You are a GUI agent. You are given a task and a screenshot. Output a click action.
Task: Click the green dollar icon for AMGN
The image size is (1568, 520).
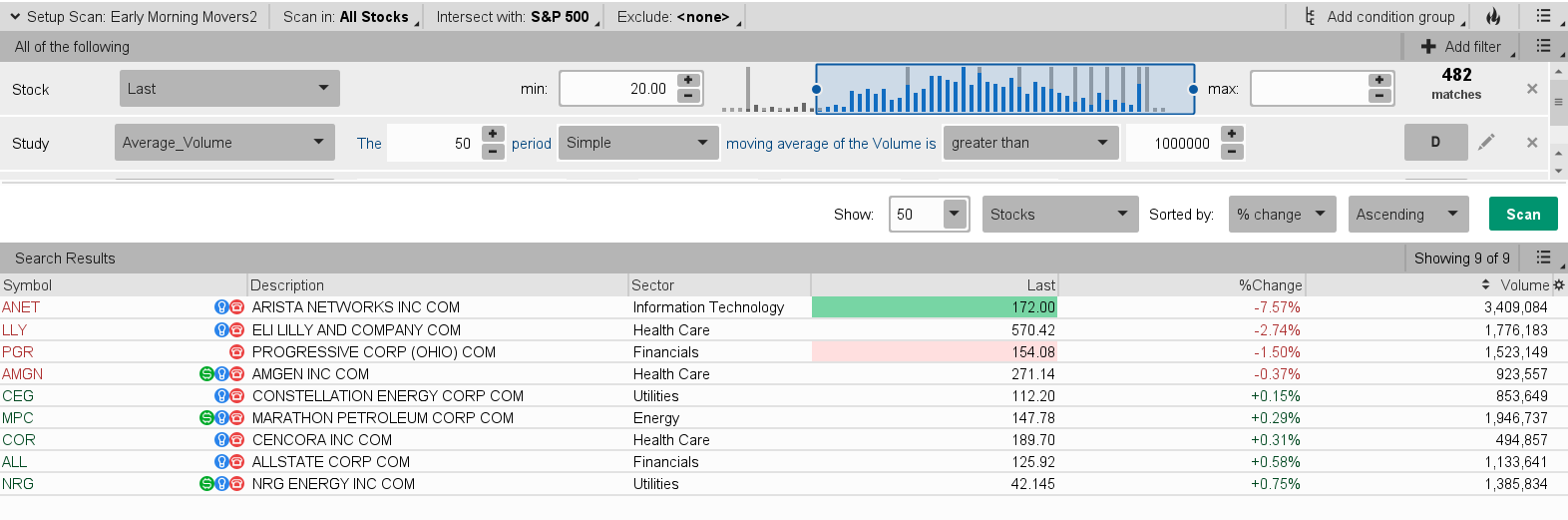coord(206,374)
